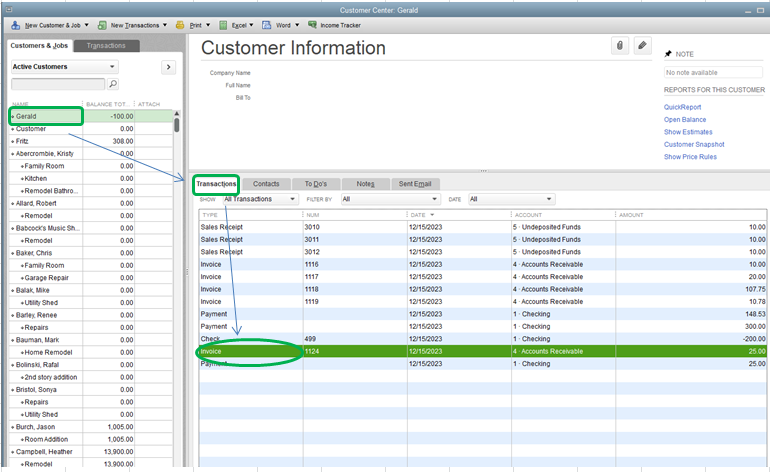This screenshot has height=472, width=770.
Task: Open Date filter dropdown
Action: click(511, 199)
